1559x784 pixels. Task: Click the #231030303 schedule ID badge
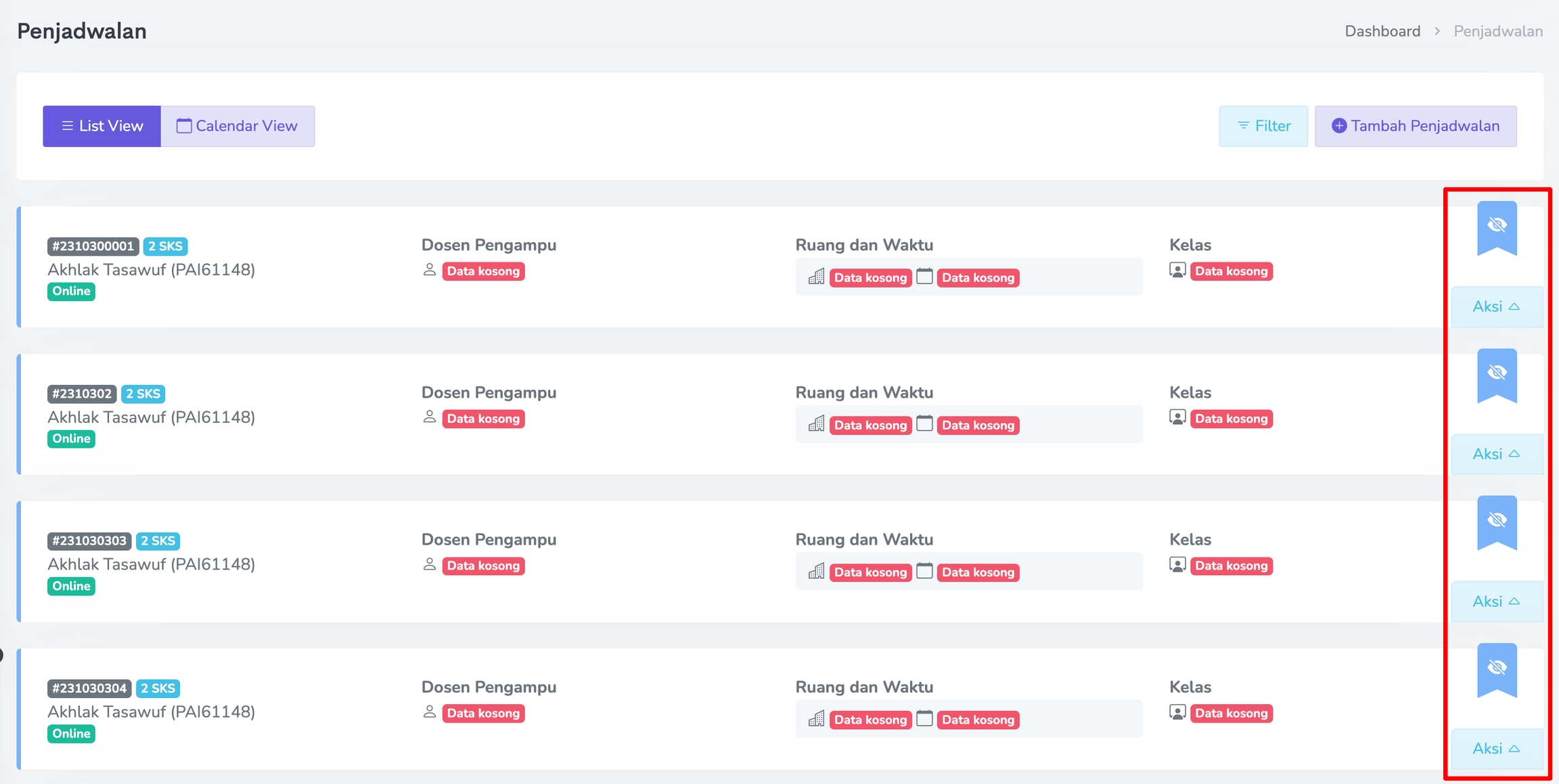[x=89, y=541]
